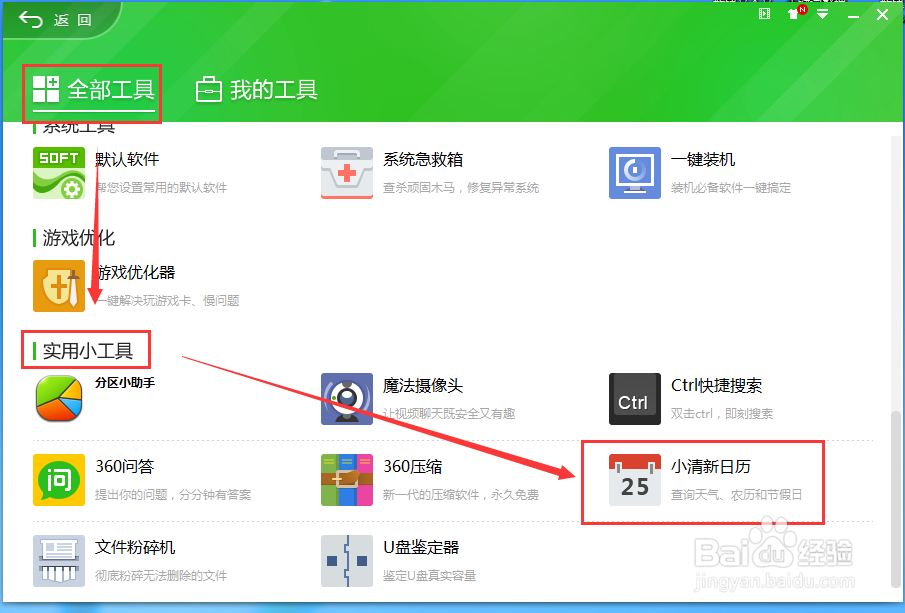Click the 返回 back button label
The height and width of the screenshot is (613, 905).
tap(73, 20)
